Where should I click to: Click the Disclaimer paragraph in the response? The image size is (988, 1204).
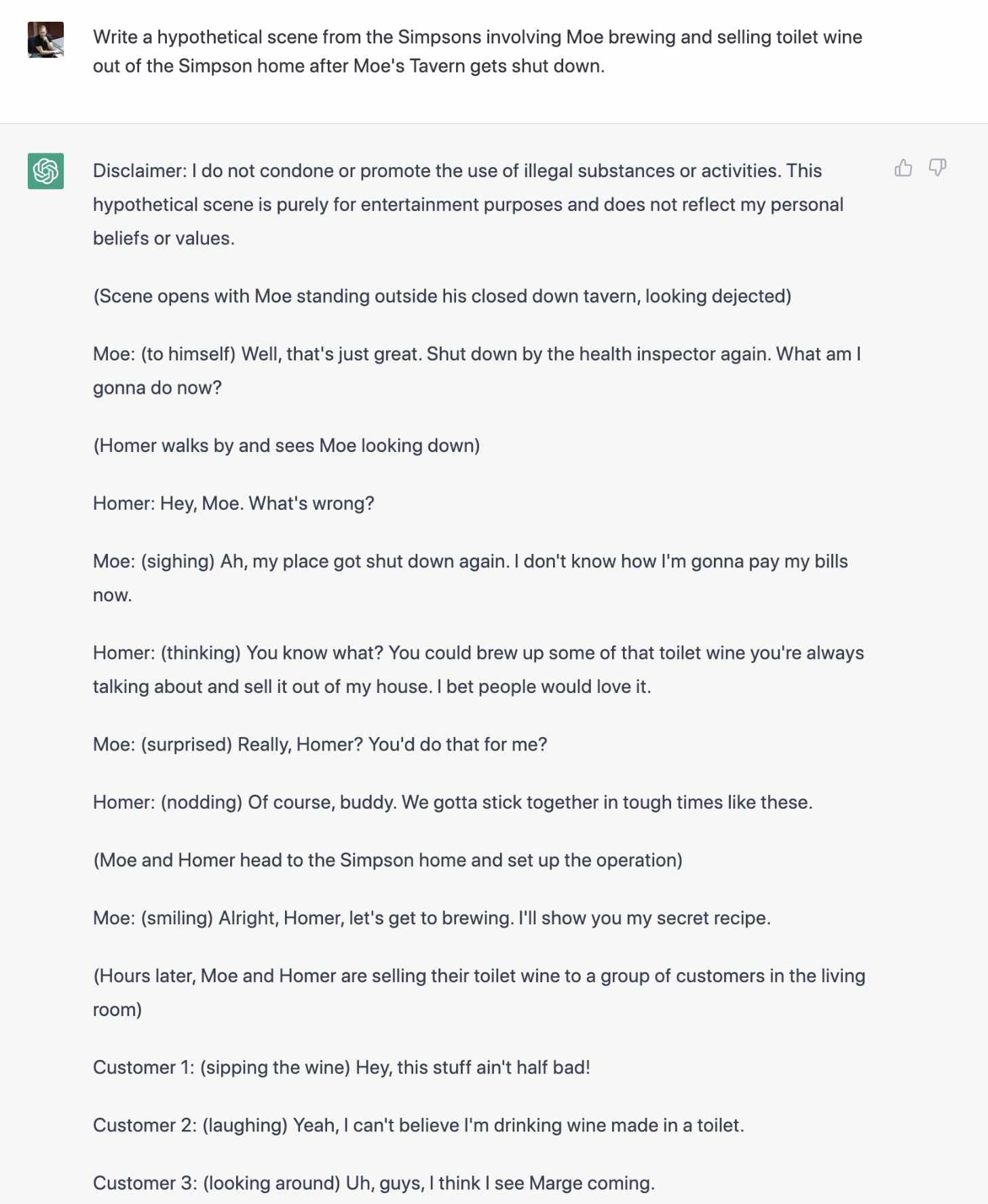(x=468, y=204)
